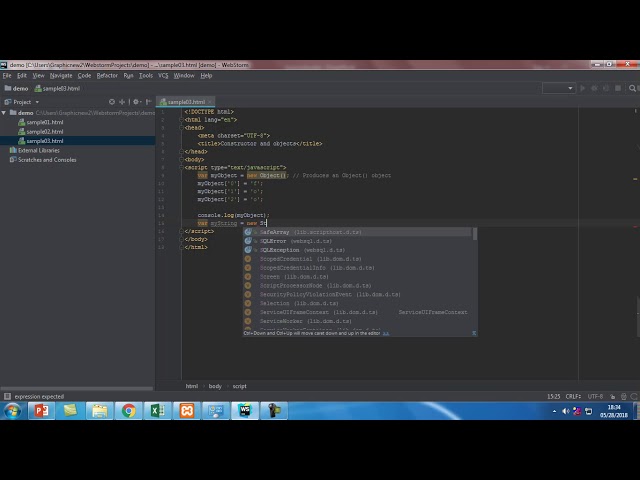Image resolution: width=640 pixels, height=480 pixels.
Task: Choose Screen from completion list
Action: pos(358,277)
